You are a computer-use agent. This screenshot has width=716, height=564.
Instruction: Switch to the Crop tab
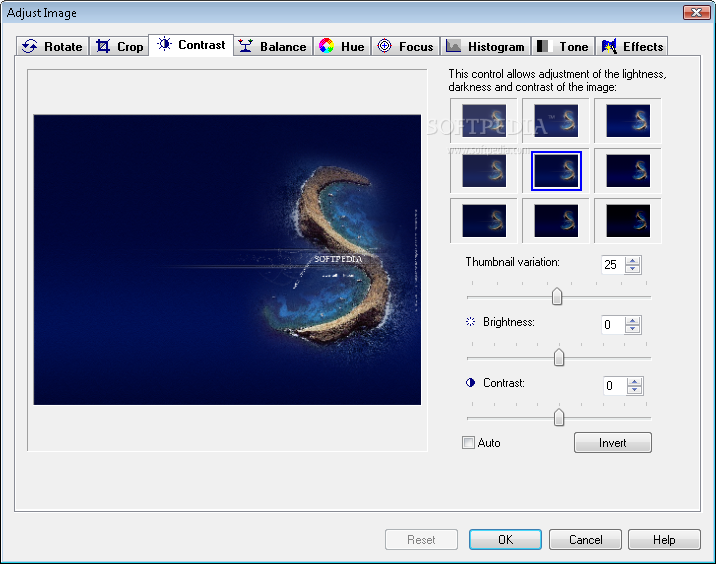119,47
